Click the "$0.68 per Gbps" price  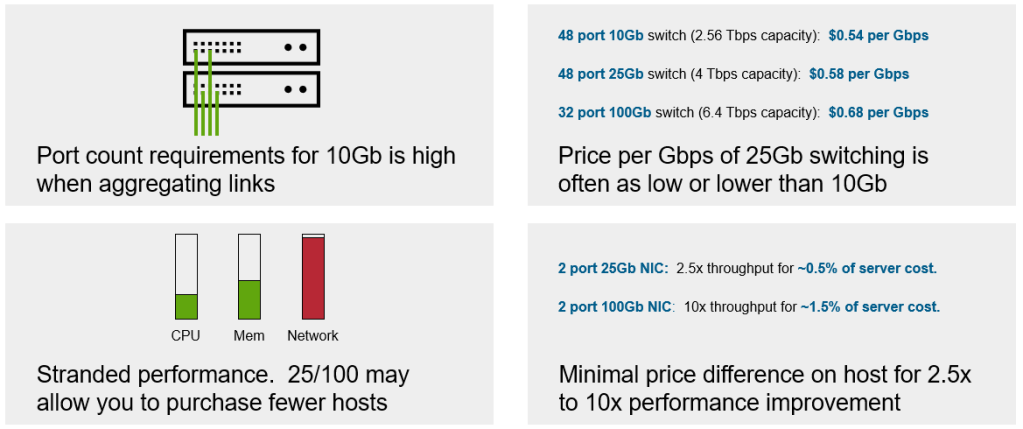pyautogui.click(x=878, y=112)
